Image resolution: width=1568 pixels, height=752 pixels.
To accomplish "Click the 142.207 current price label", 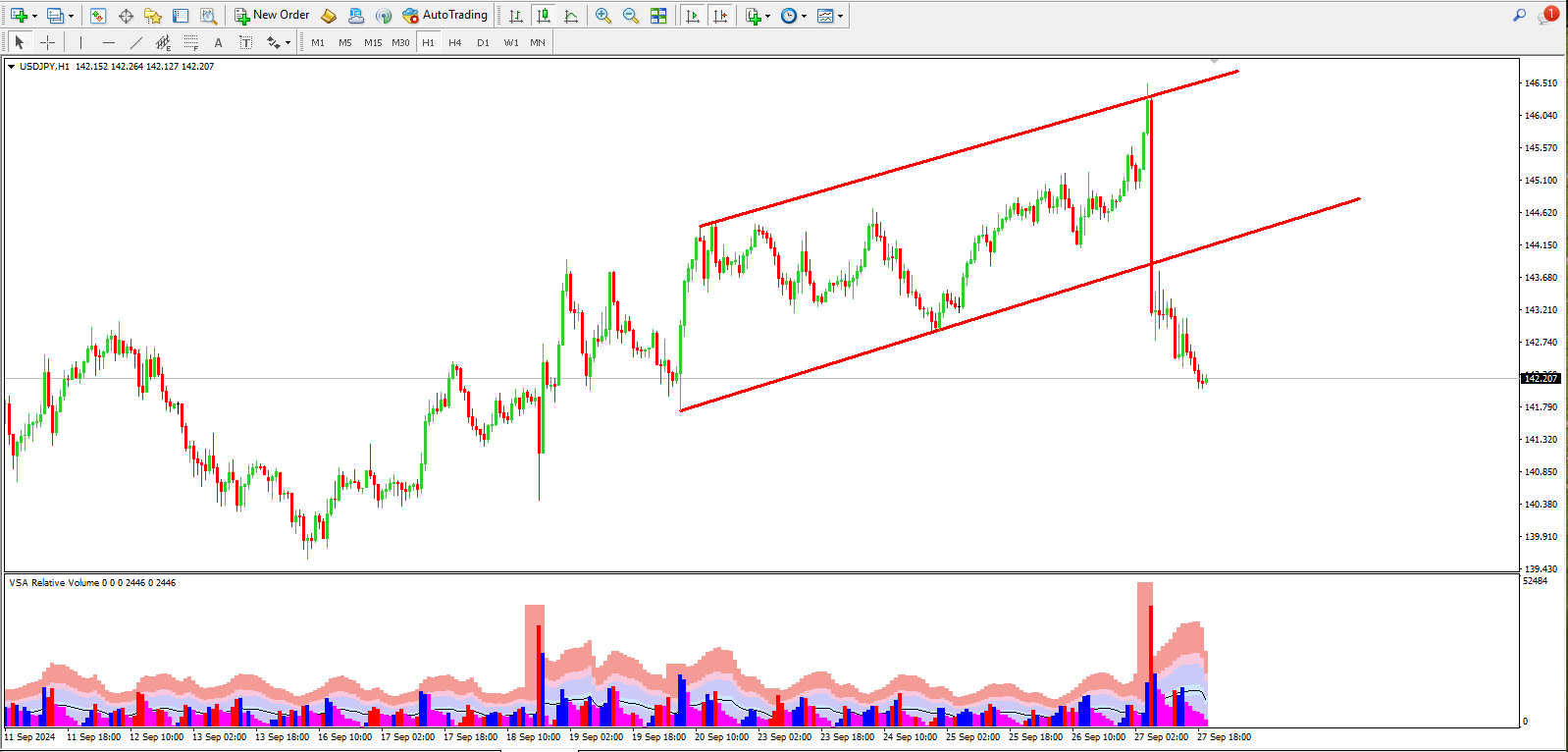I will 1541,378.
